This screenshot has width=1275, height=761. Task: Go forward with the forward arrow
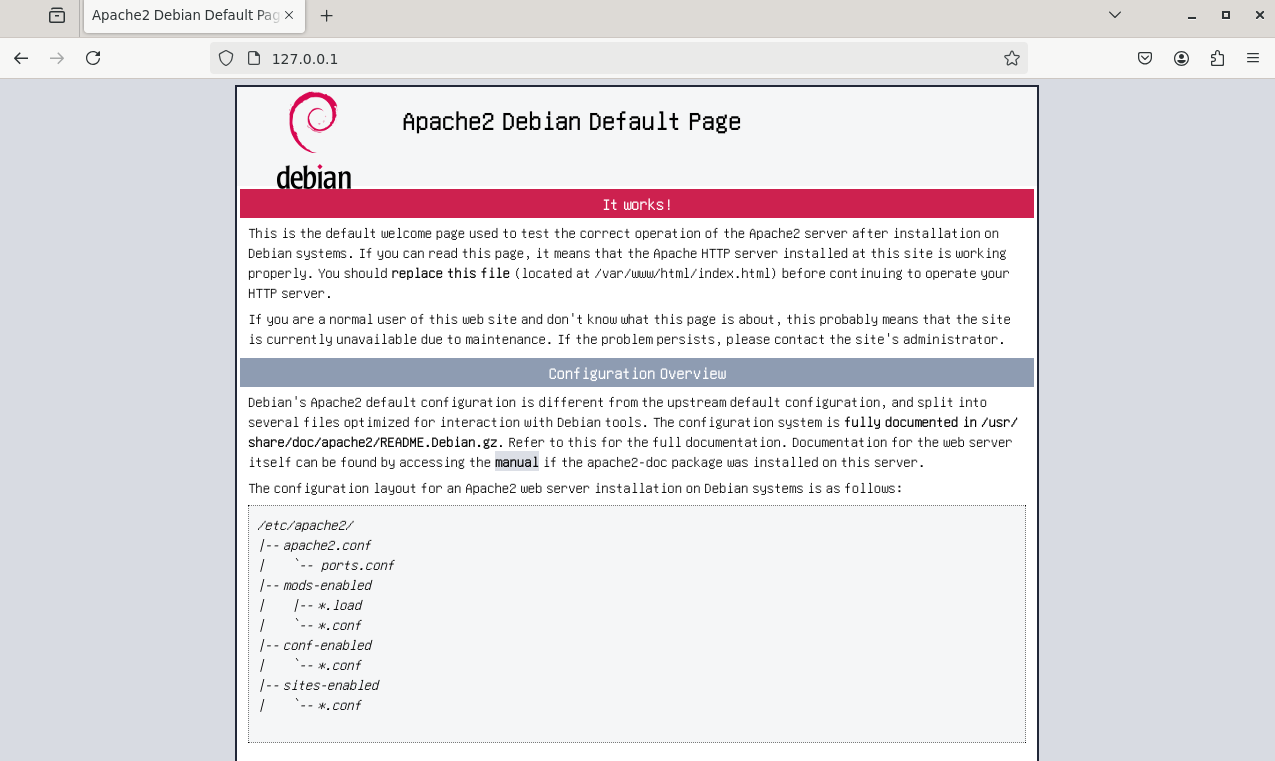57,58
